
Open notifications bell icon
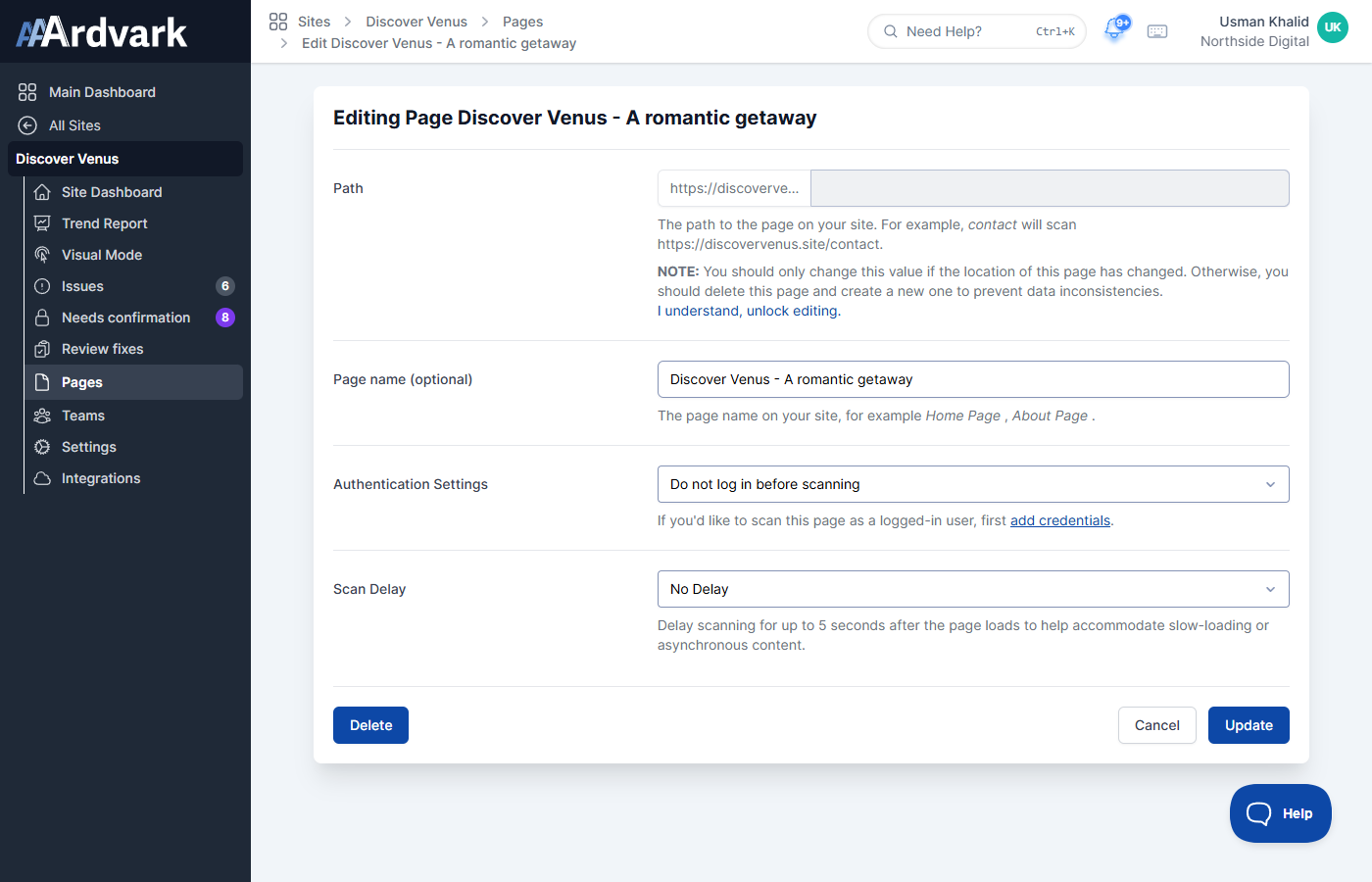pyautogui.click(x=1115, y=29)
